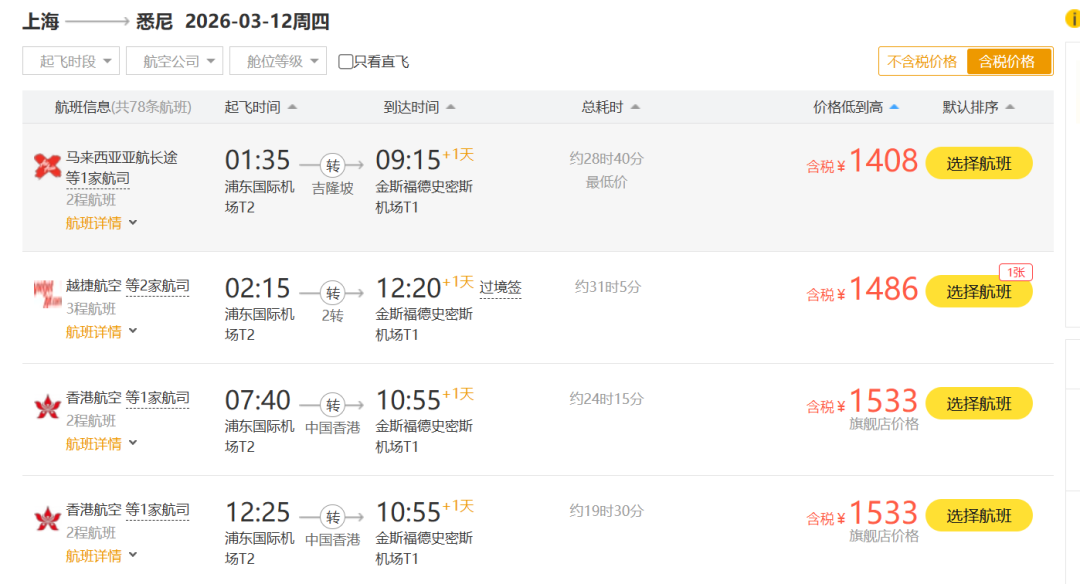Sort flights by total duration arrow
The width and height of the screenshot is (1080, 584).
tap(635, 108)
